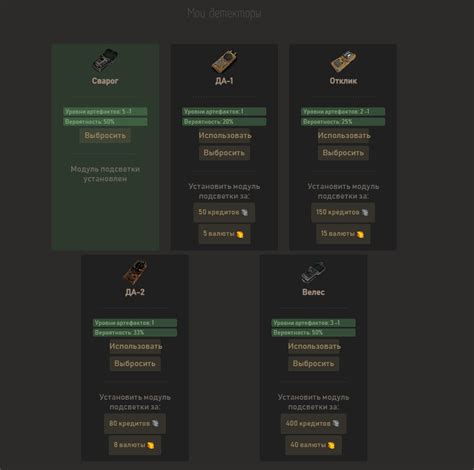Install ДА-2 module for 8 валюты
The image size is (474, 470).
(x=135, y=445)
